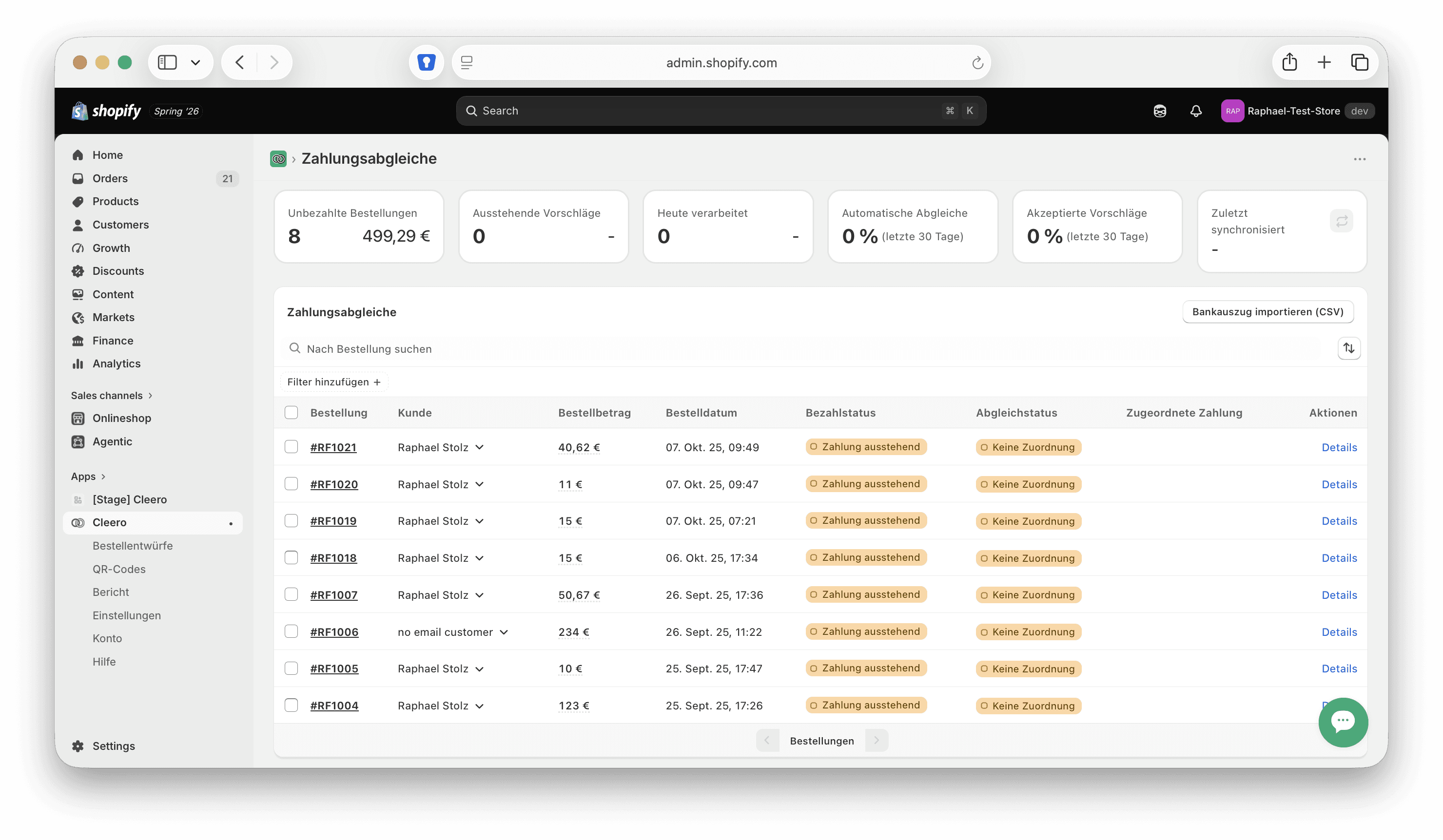
Task: Check the box for order #RF1007
Action: (x=291, y=594)
